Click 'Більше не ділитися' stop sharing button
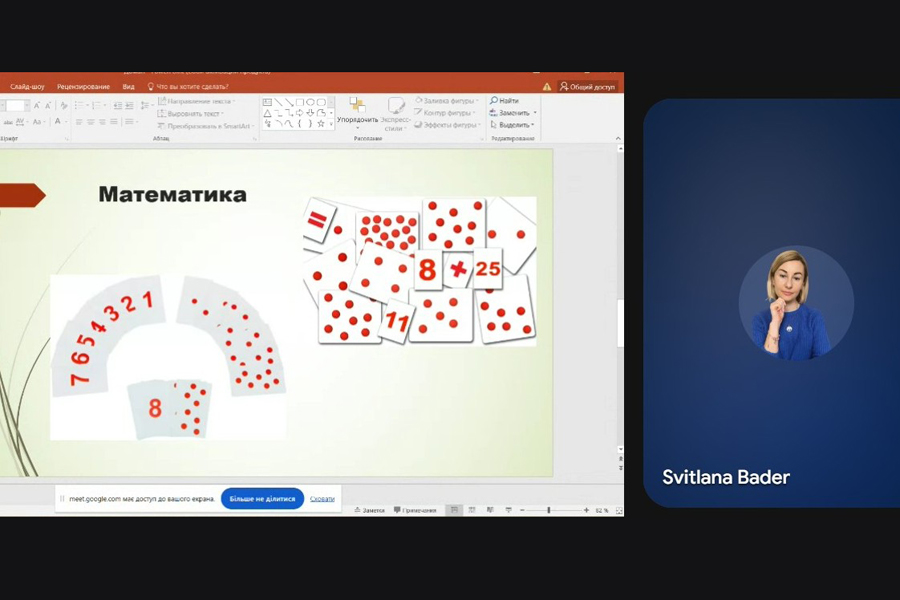The image size is (900, 600). [262, 498]
